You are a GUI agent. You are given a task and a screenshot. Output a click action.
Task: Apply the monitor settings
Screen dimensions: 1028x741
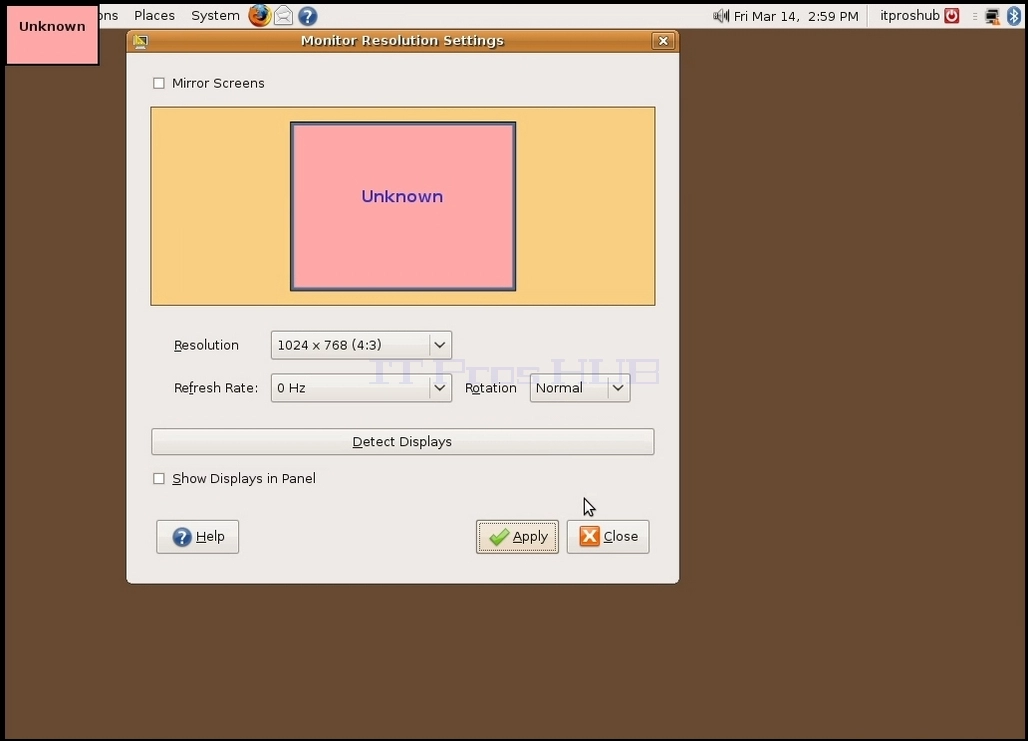coord(517,537)
